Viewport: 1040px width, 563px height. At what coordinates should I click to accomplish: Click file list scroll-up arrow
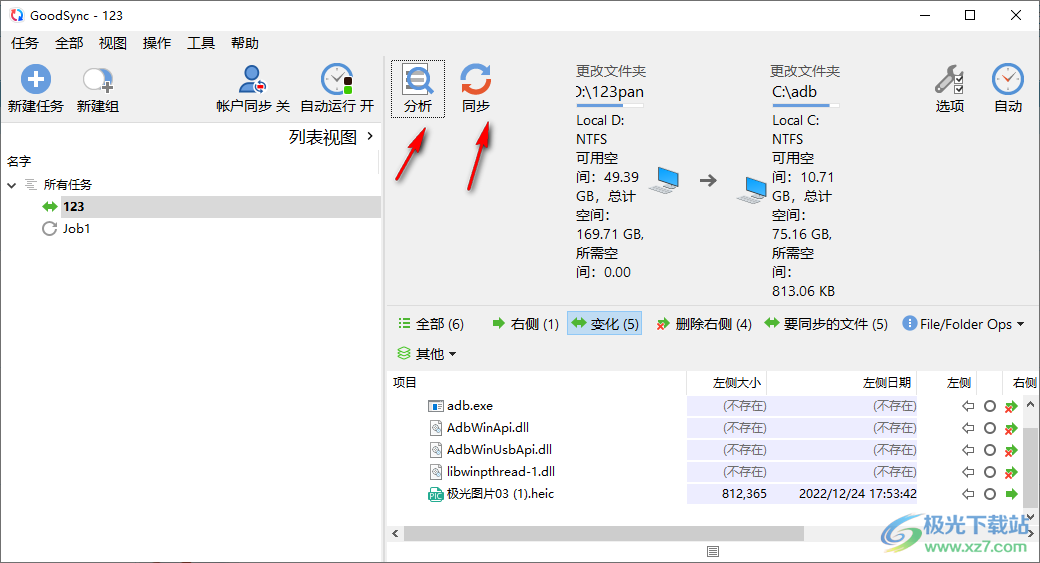click(x=1030, y=404)
